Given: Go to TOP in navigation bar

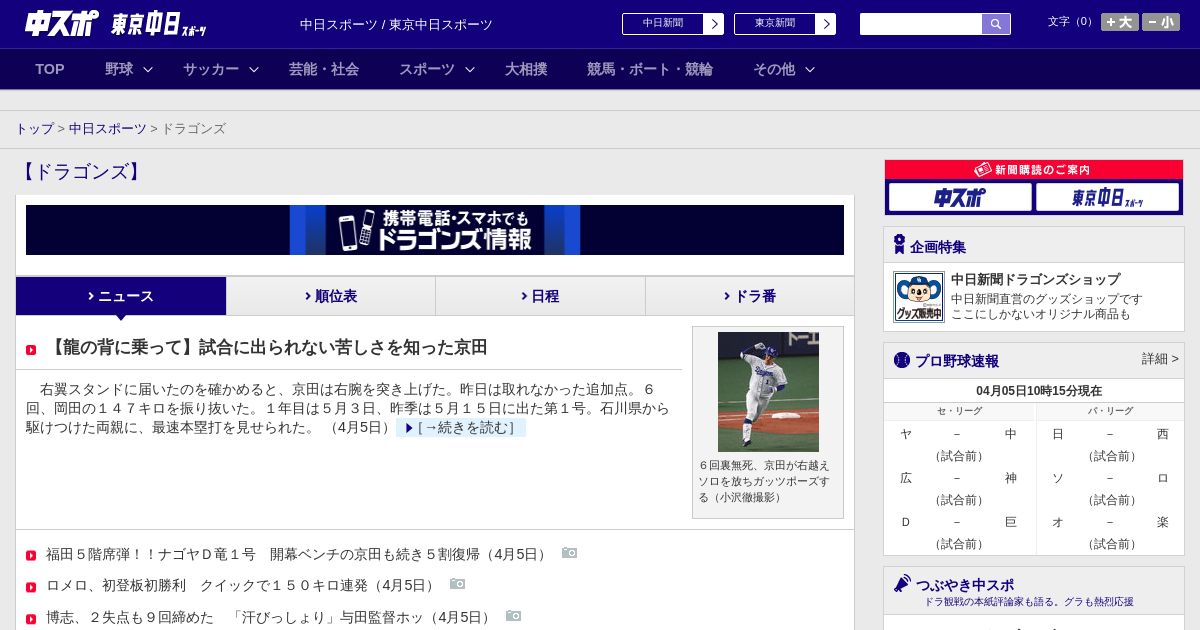Looking at the screenshot, I should click(50, 69).
